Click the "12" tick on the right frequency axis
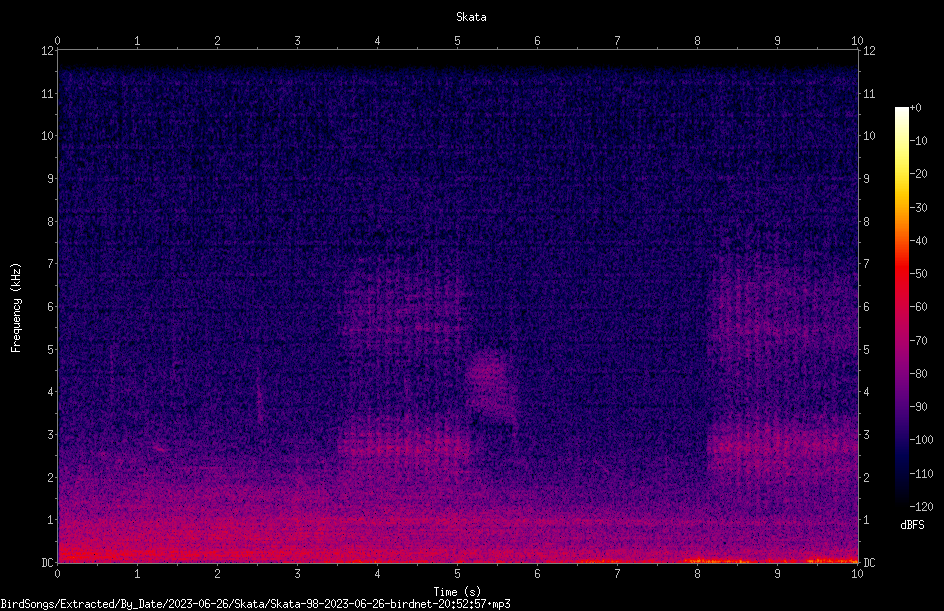Image resolution: width=944 pixels, height=611 pixels. point(869,51)
